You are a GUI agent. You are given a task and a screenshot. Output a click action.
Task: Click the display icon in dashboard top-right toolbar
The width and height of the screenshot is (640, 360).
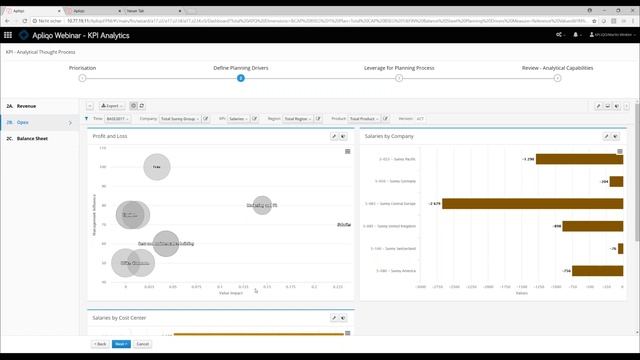coord(608,106)
